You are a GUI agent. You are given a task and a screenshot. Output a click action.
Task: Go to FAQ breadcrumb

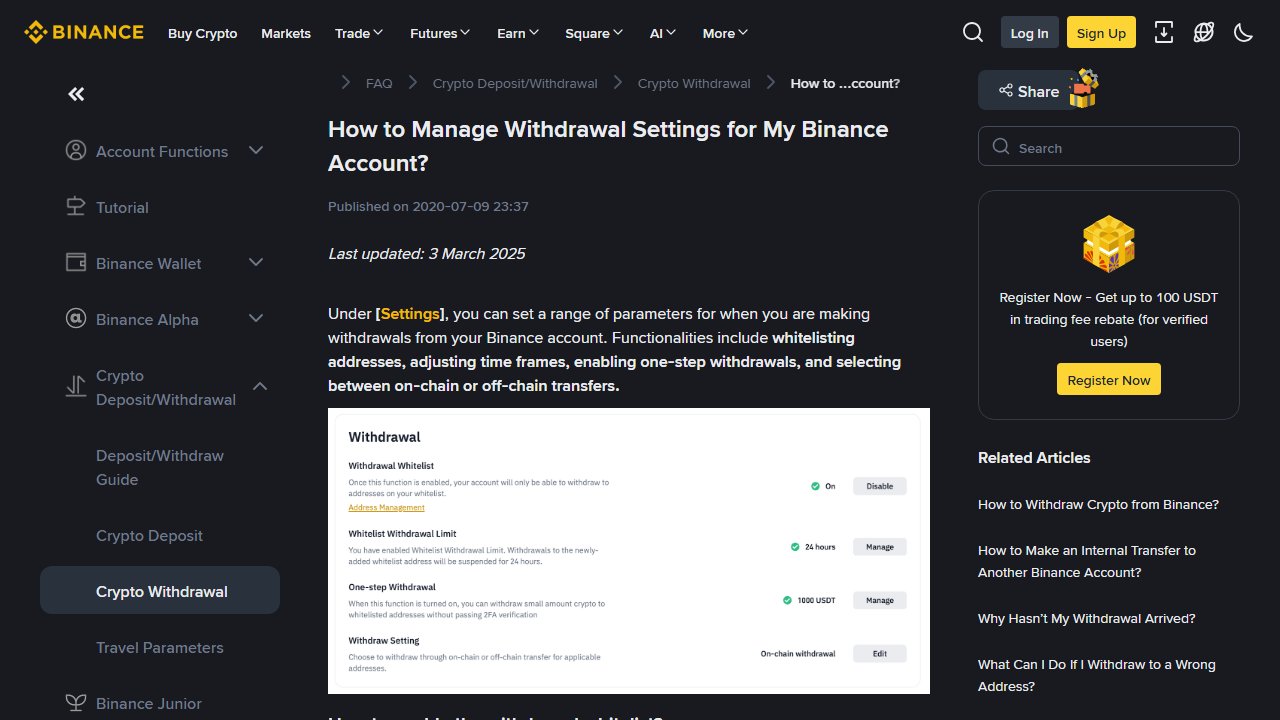pos(379,83)
